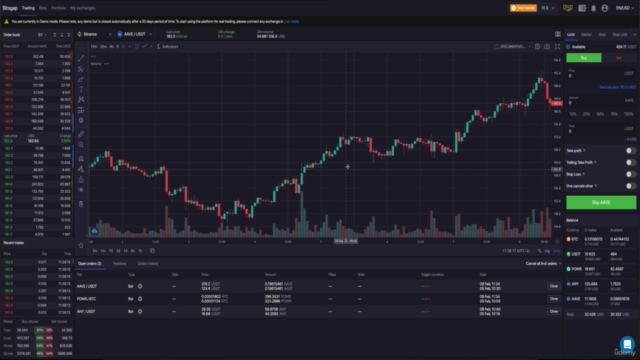Open the Bots menu
Viewport: 640px width, 360px height.
(43, 8)
